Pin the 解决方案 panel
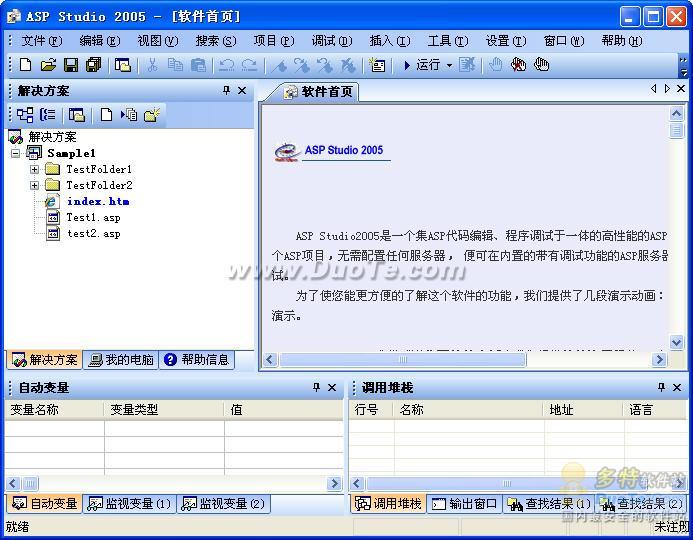The image size is (693, 540). (x=226, y=91)
